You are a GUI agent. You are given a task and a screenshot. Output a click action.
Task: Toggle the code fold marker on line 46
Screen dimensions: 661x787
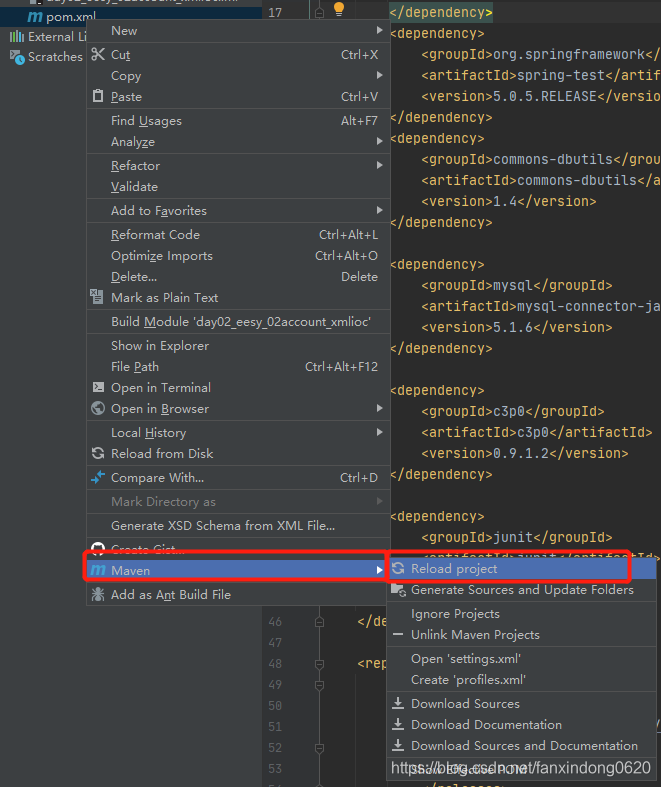[x=319, y=622]
